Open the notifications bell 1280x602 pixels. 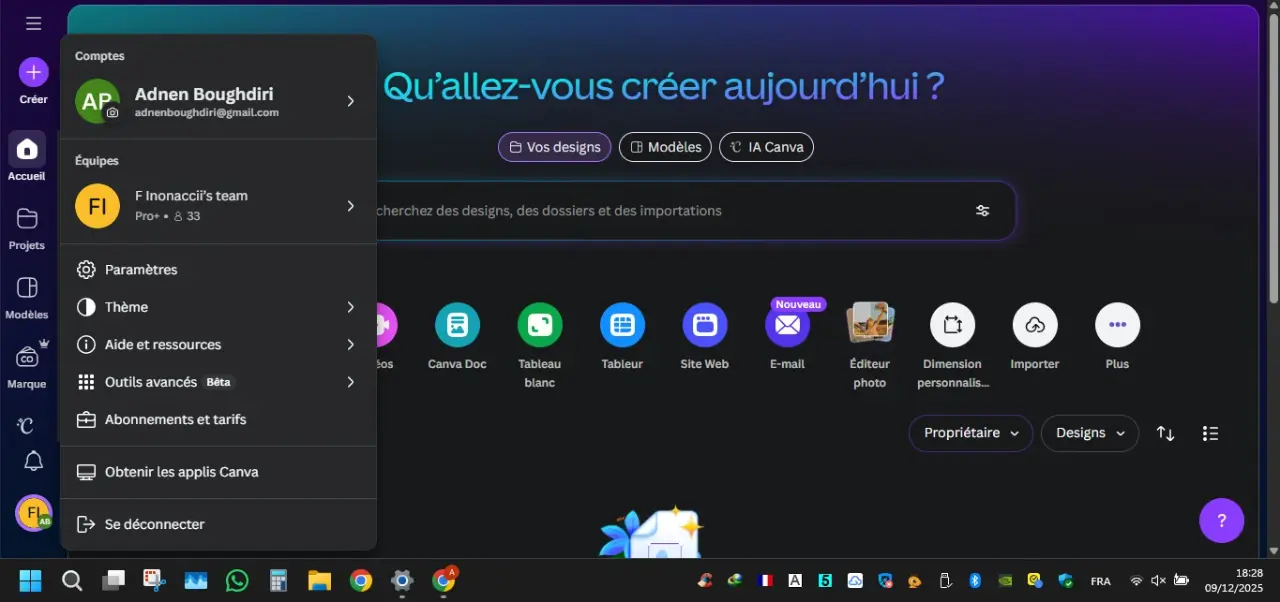(33, 461)
